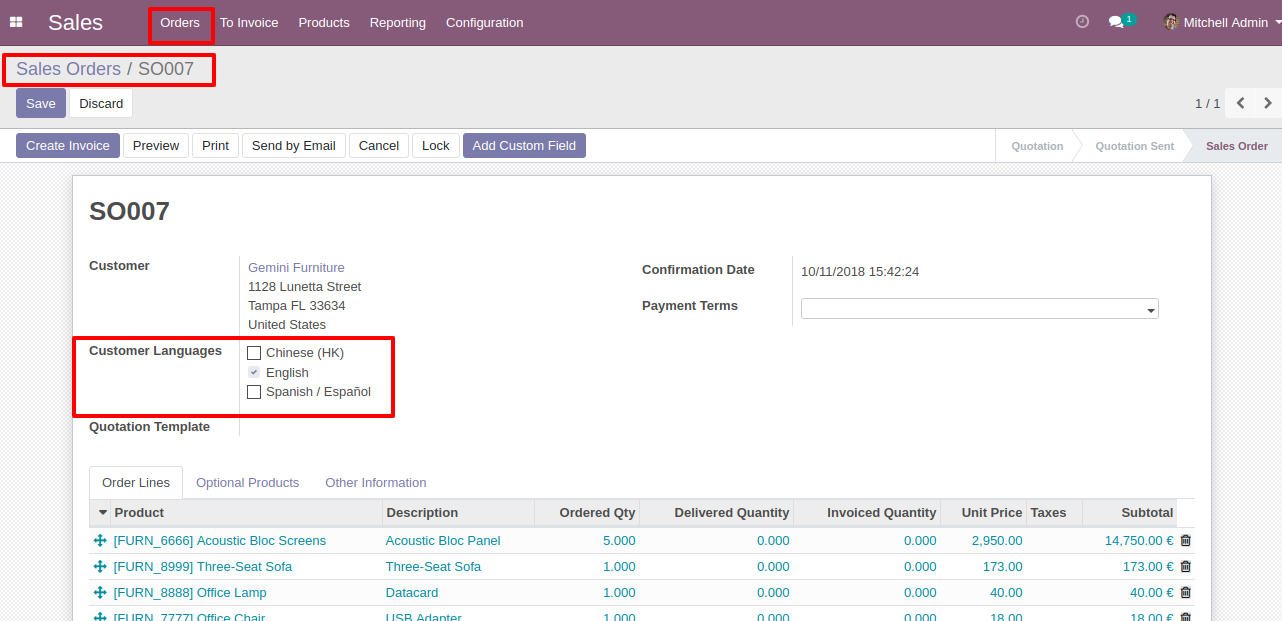This screenshot has height=621, width=1282.
Task: Click Mitchell Admin's avatar picture
Action: tap(1171, 22)
